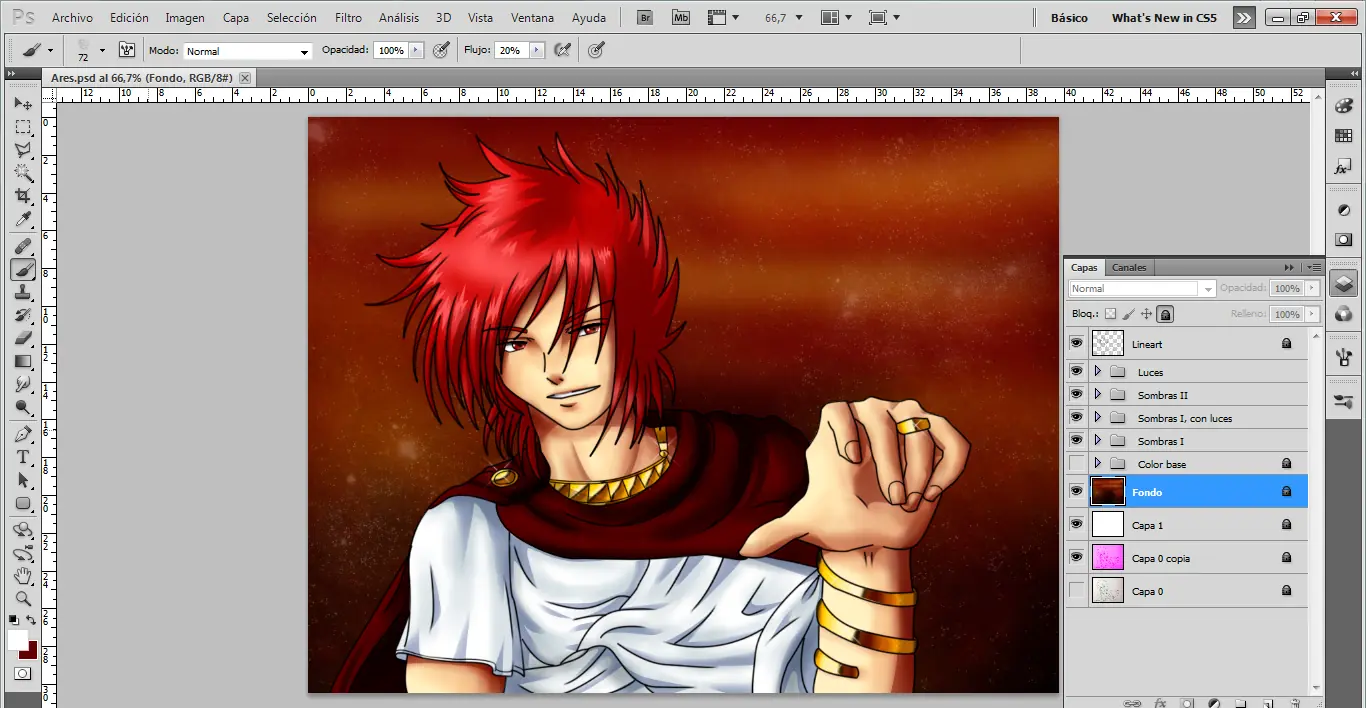
Task: Select the Brush tool in toolbox
Action: [23, 269]
